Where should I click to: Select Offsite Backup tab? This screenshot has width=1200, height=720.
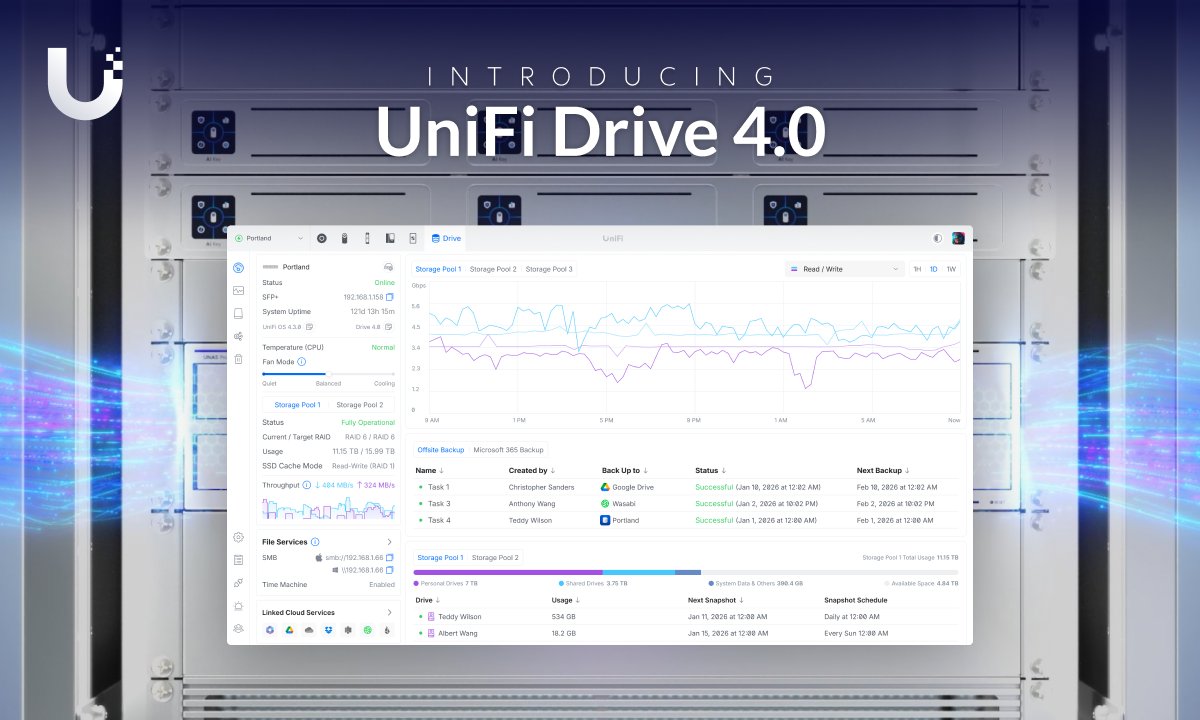440,450
